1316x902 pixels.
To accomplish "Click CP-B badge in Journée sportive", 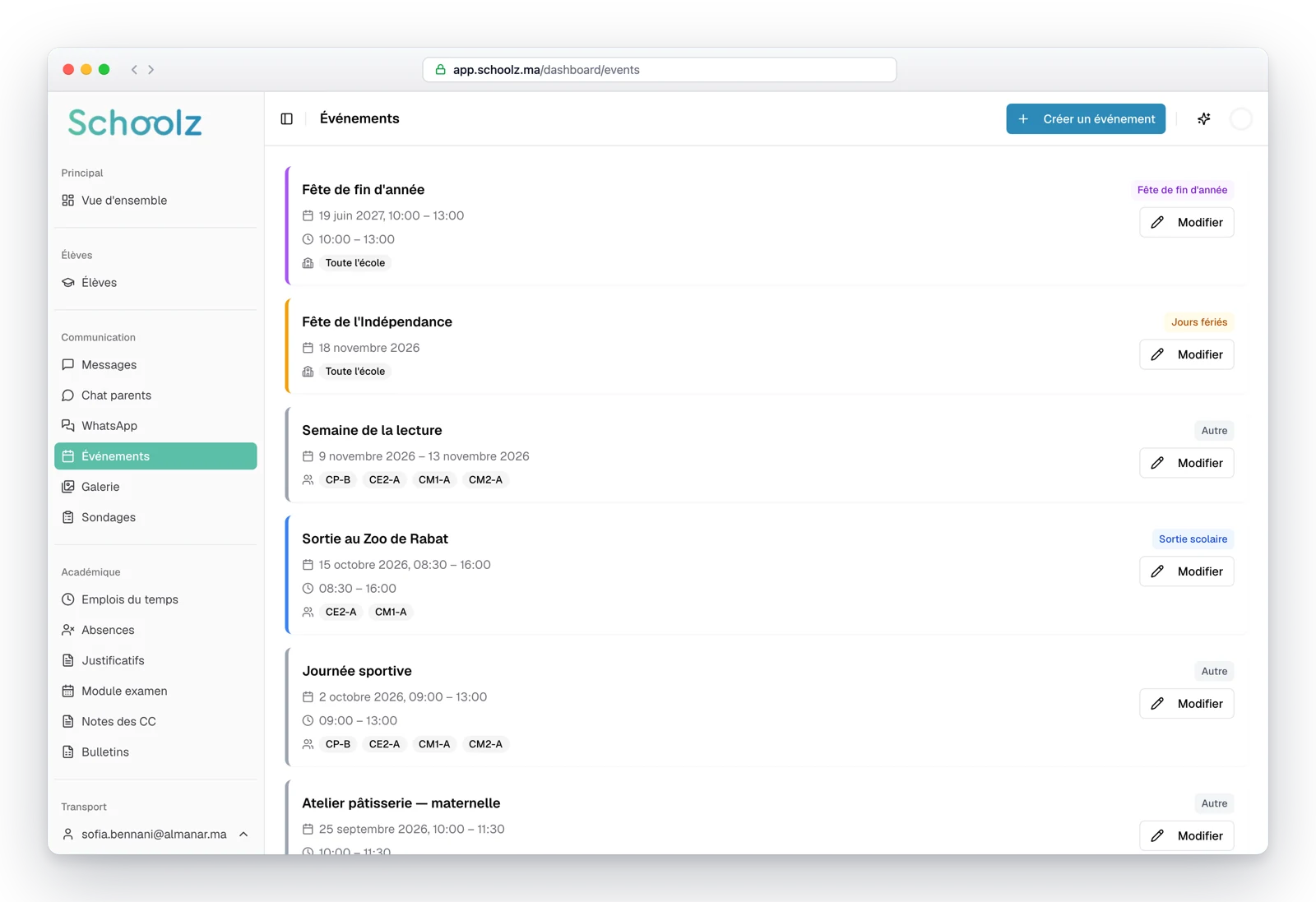I will click(x=338, y=744).
